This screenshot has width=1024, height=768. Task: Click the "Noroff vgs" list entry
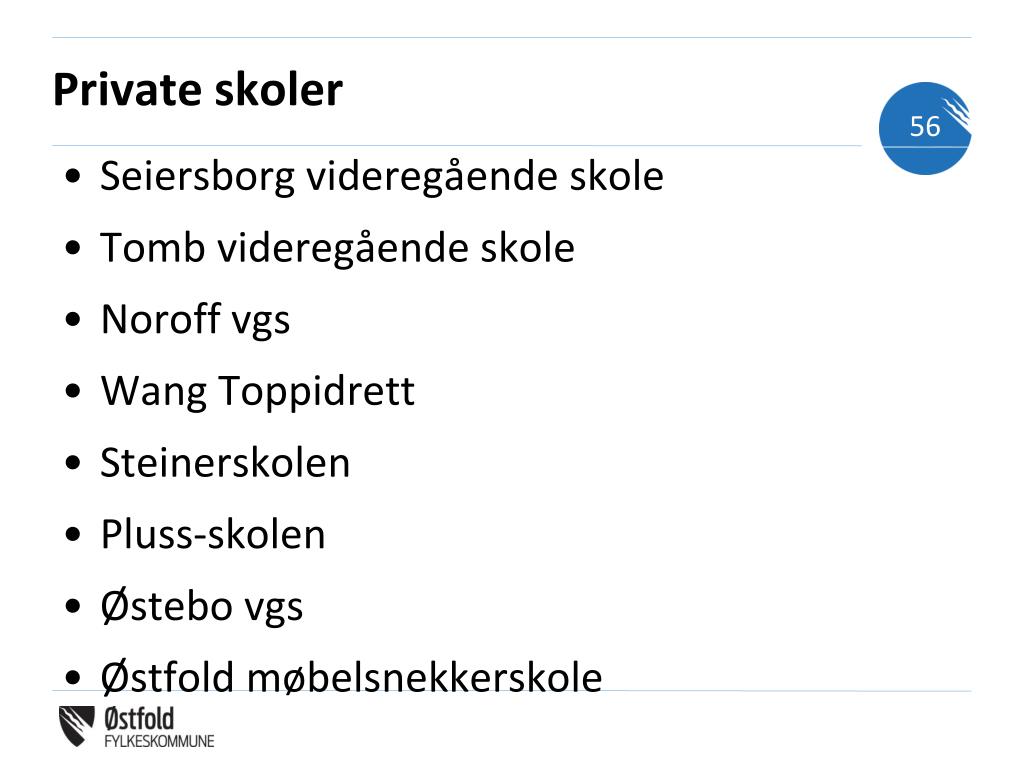click(195, 320)
